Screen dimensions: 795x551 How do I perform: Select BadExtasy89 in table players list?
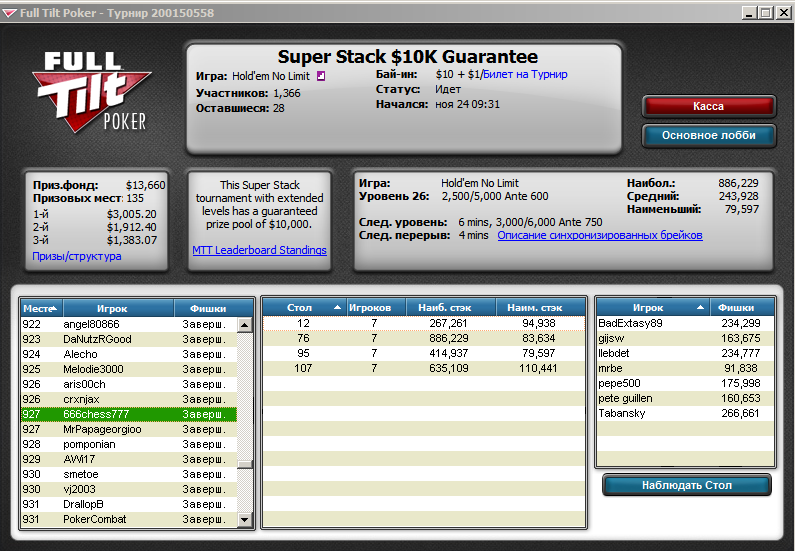point(685,323)
